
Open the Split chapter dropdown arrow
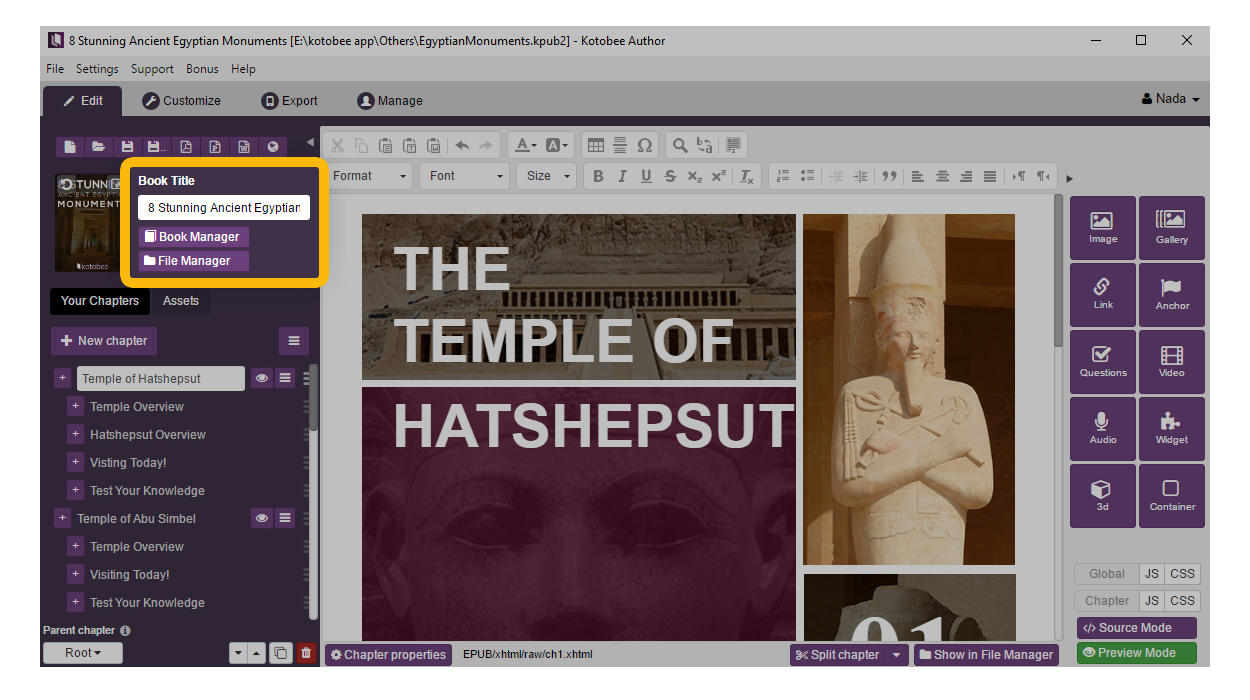[x=897, y=655]
